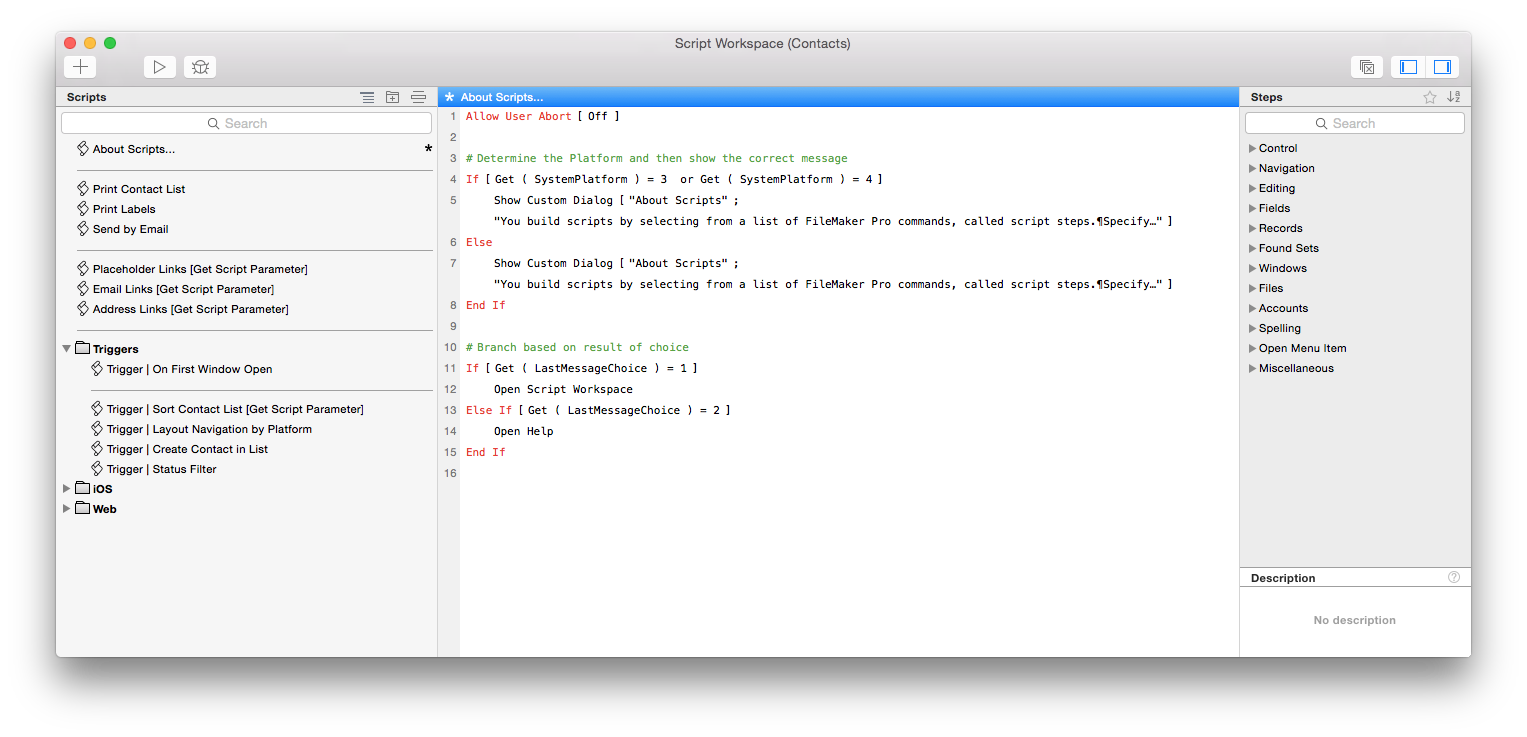Click the separator icon in the Scripts header
The height and width of the screenshot is (737, 1527).
(x=418, y=97)
